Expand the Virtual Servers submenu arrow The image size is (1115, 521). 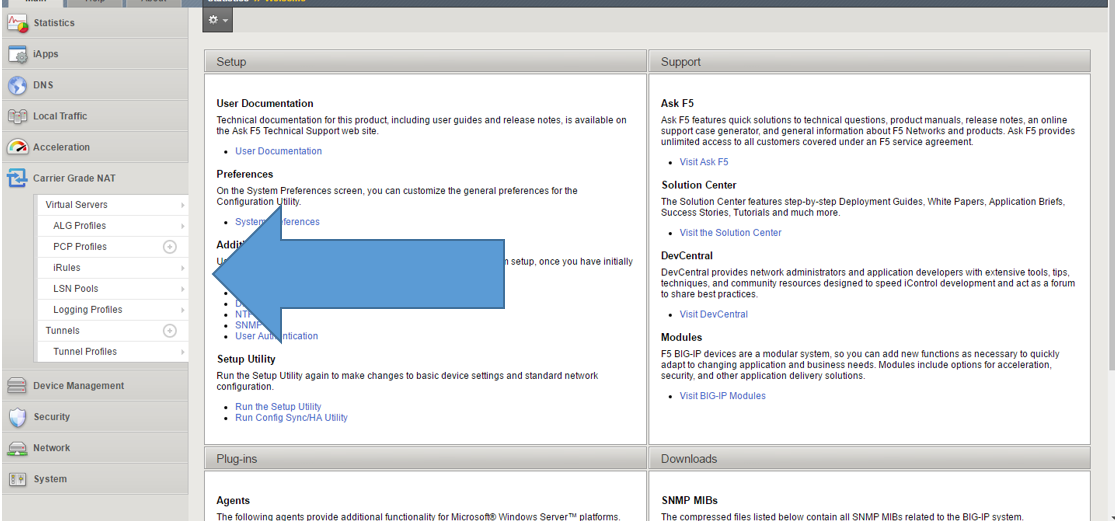182,205
